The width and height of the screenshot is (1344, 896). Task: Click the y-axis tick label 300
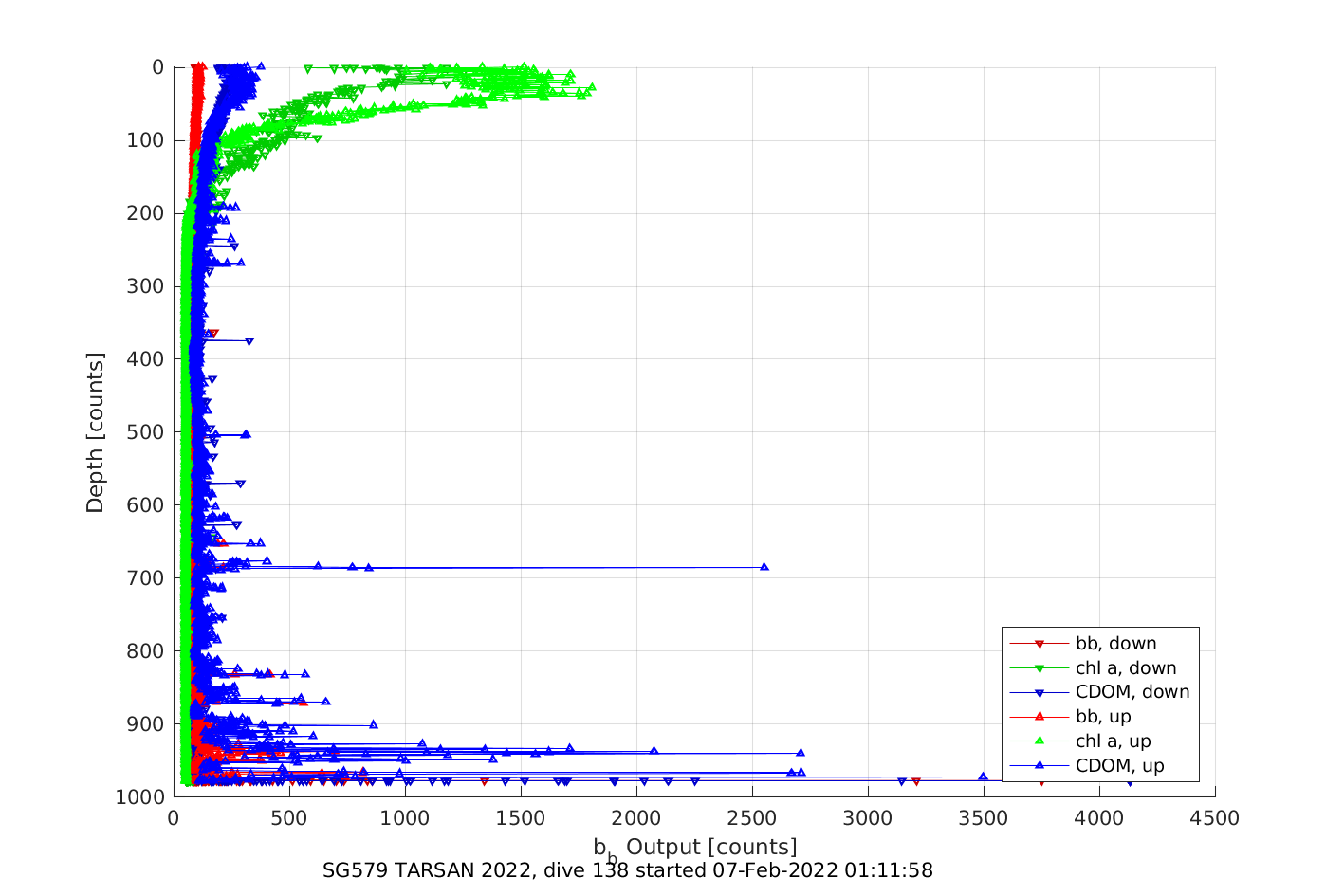pos(145,286)
